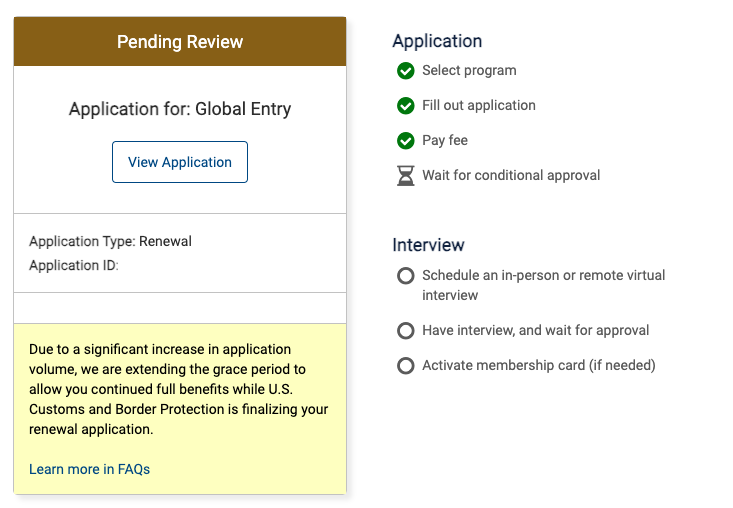Screen dimensions: 733x508
Task: Click the View Application button
Action: (180, 162)
